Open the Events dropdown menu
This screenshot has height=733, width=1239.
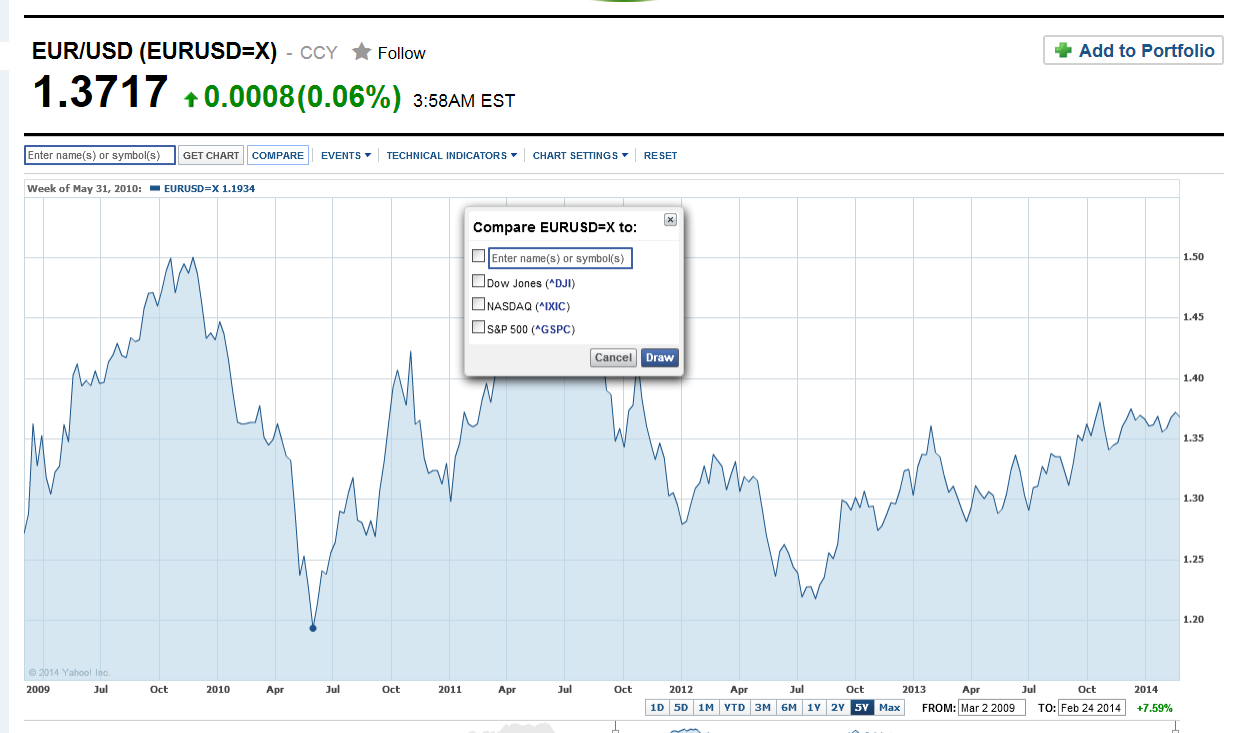(x=346, y=155)
